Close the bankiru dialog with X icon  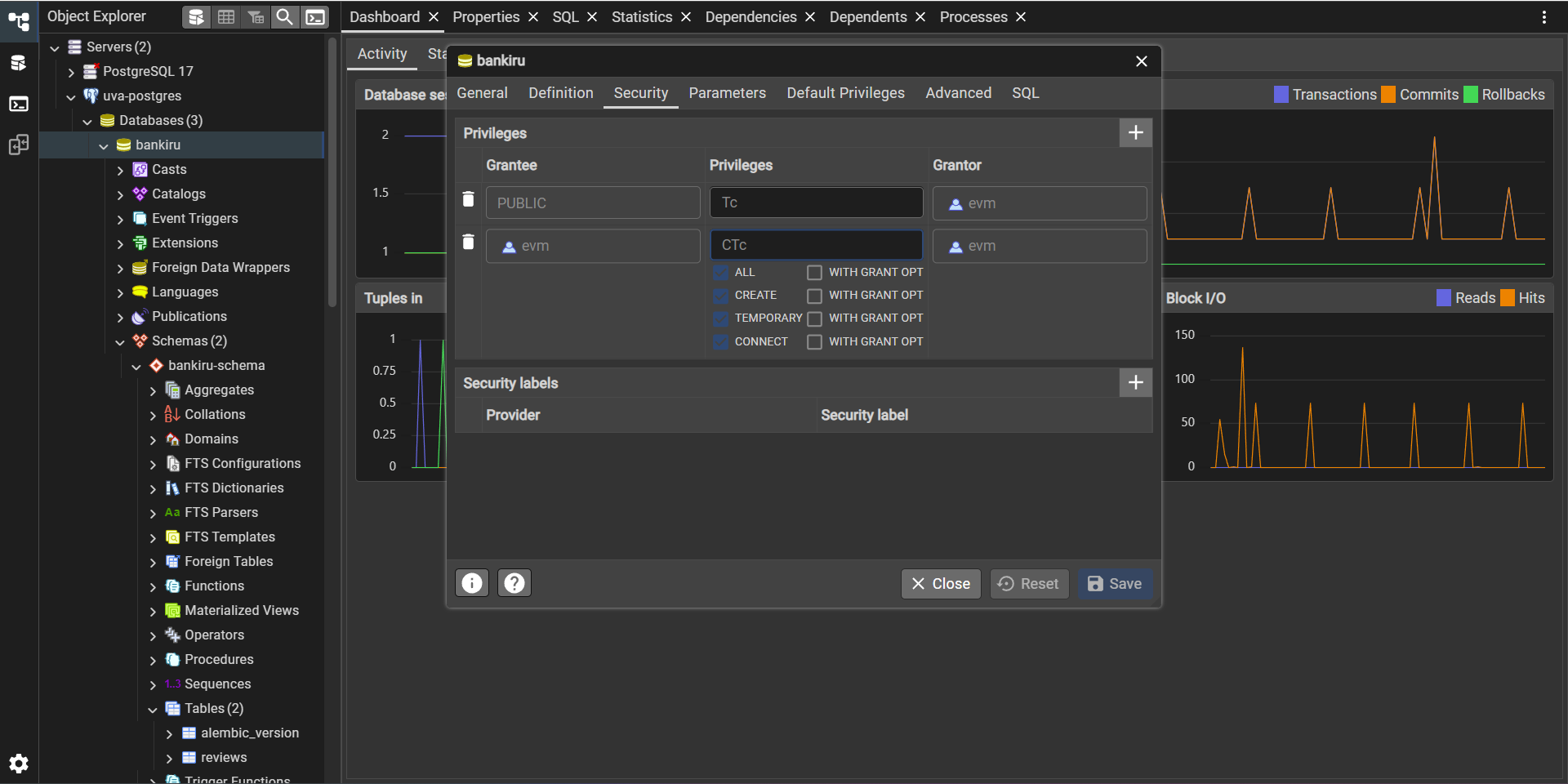click(x=1142, y=61)
